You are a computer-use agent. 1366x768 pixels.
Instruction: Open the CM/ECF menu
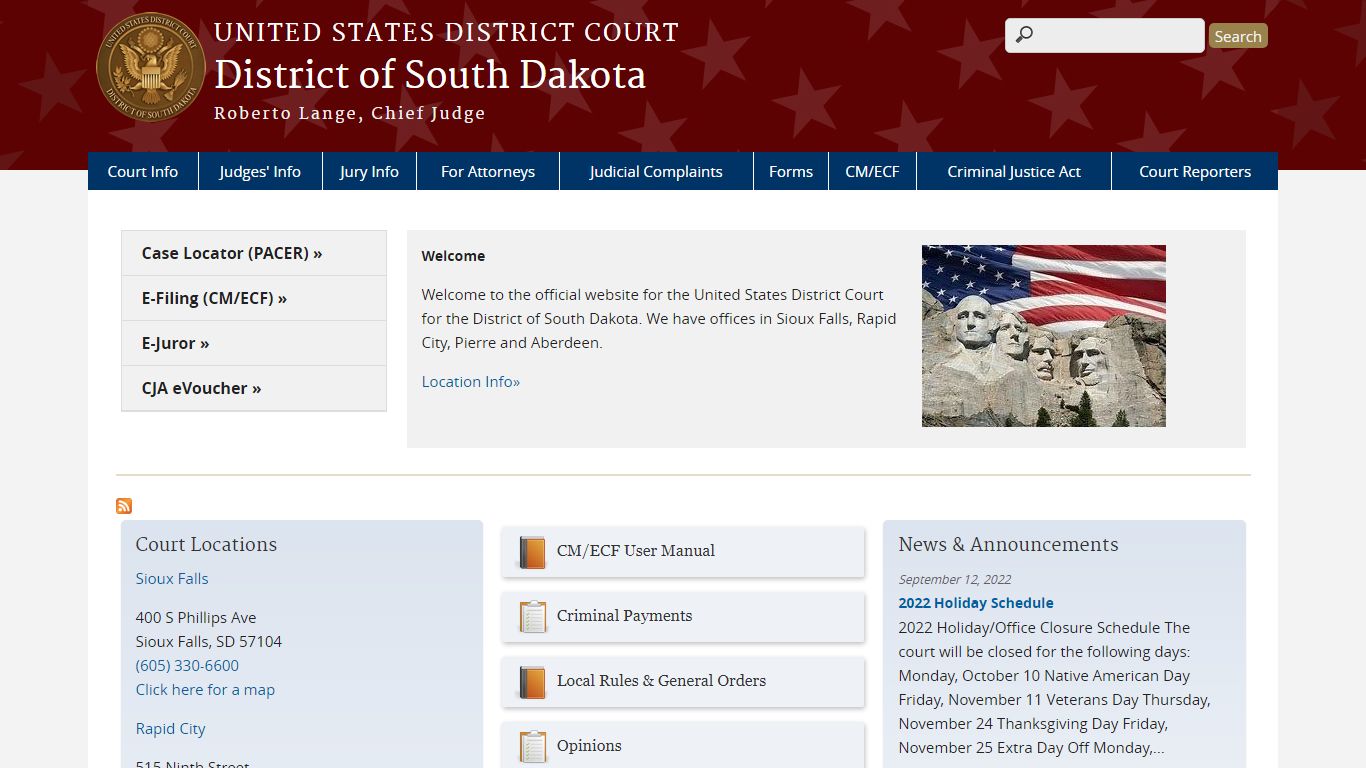[x=872, y=171]
